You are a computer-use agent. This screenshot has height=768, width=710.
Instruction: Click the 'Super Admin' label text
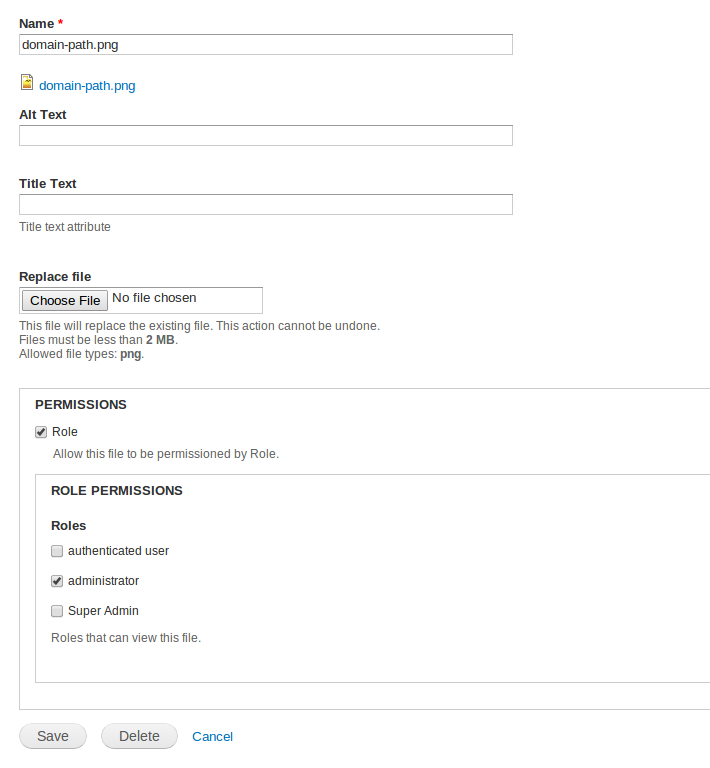[103, 611]
